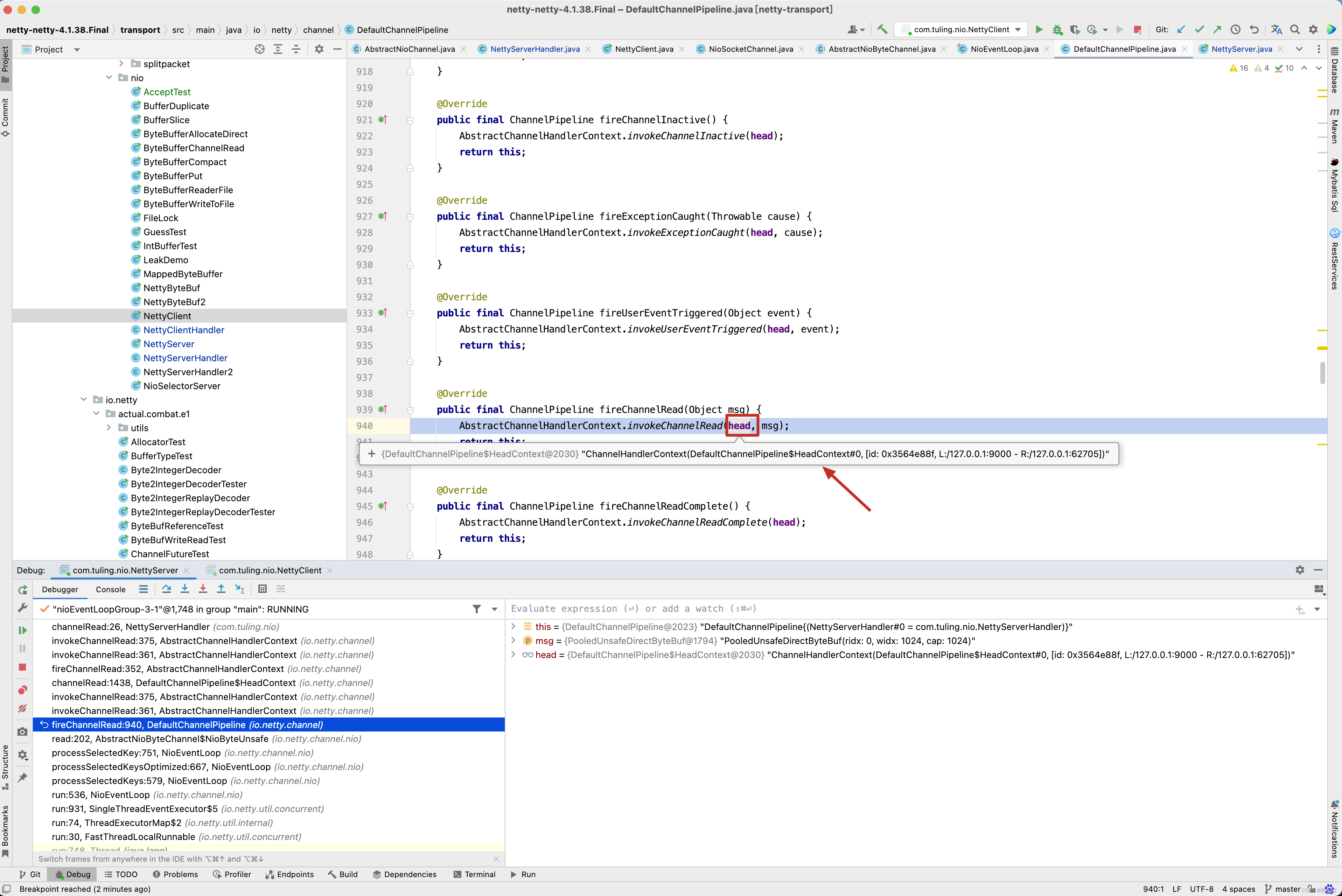Open the Terminal tool window button
This screenshot has height=896, width=1342.
[x=474, y=874]
